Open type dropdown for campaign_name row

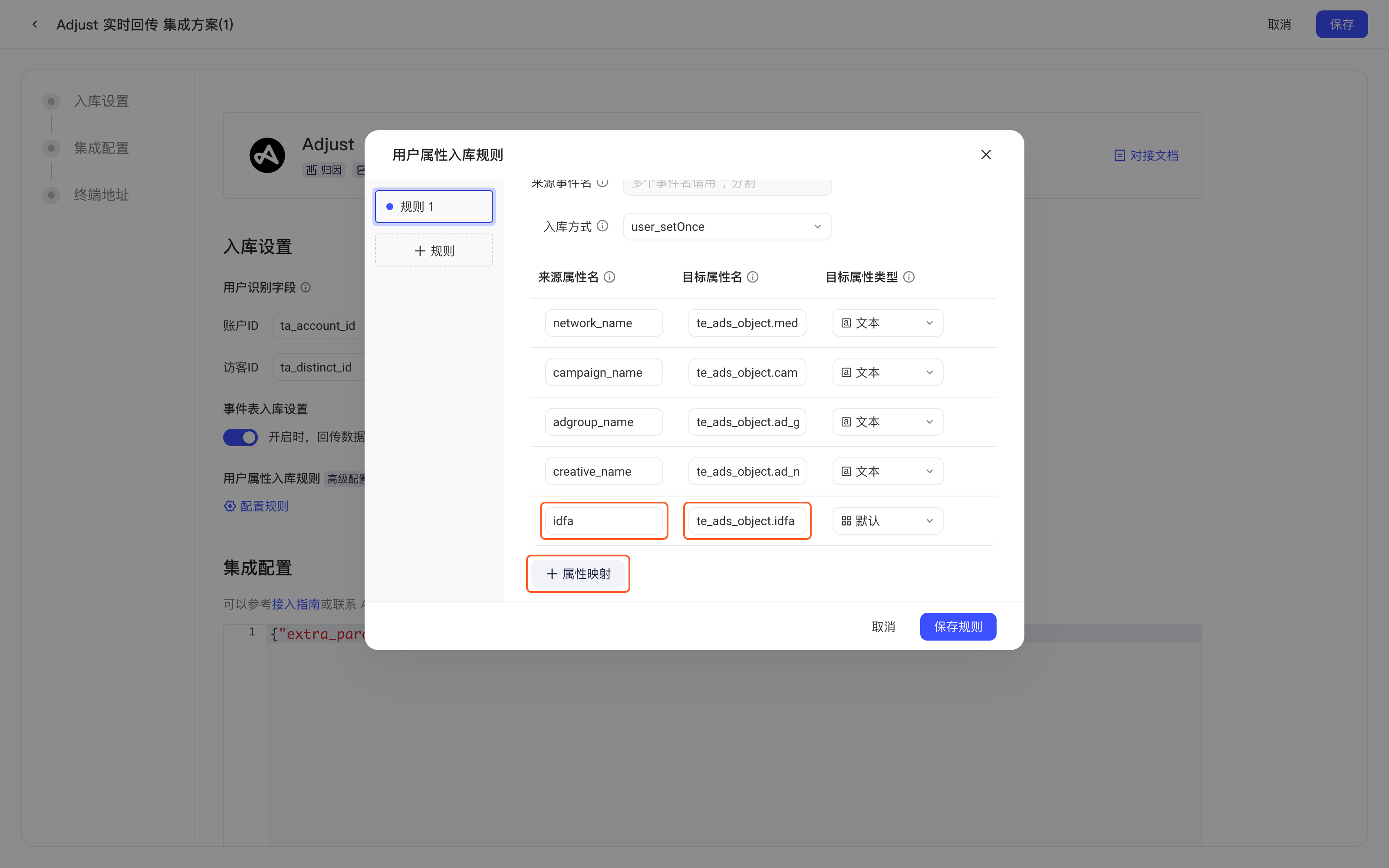(887, 372)
